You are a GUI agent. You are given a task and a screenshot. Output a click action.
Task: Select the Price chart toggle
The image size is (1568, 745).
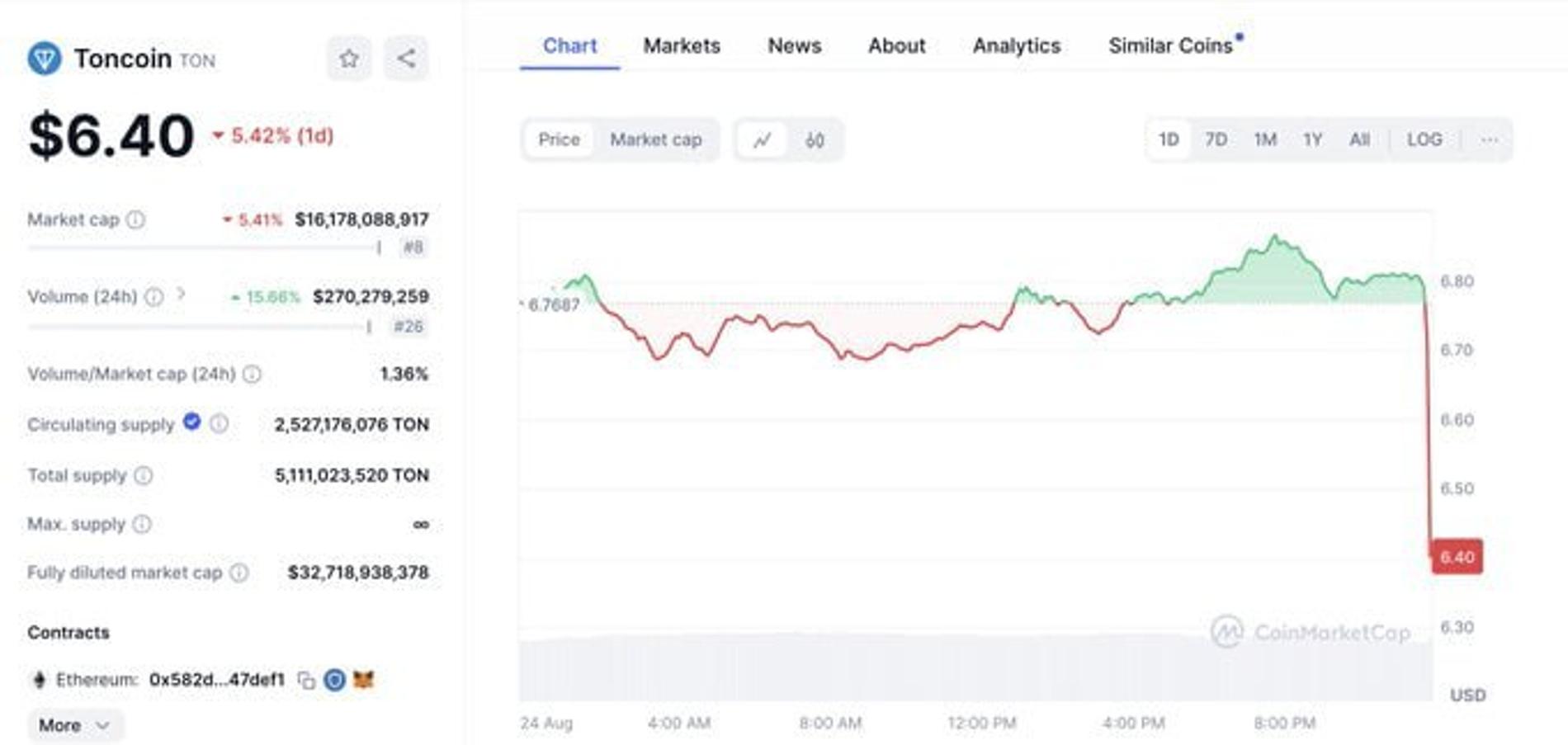click(559, 140)
